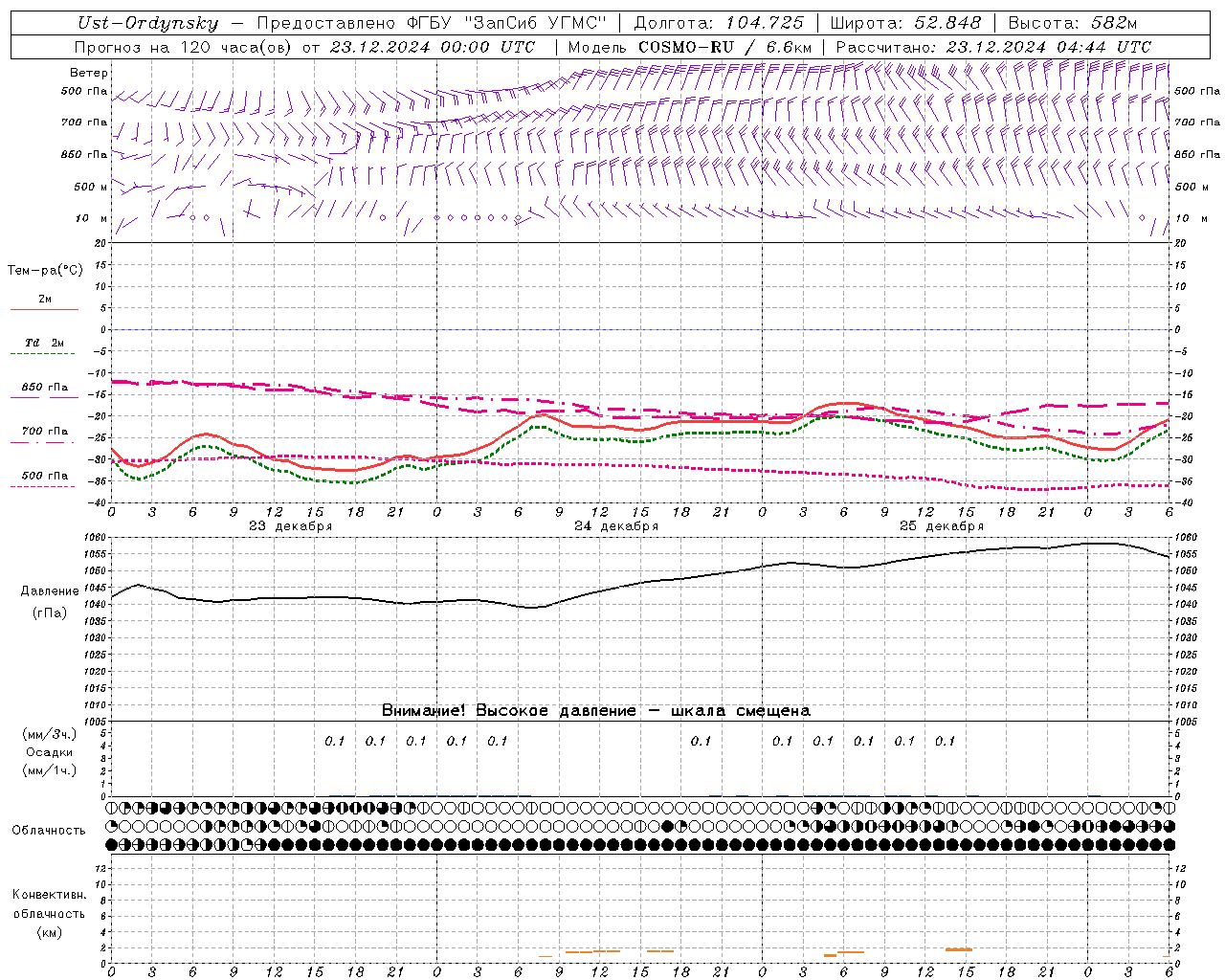Screen dimensions: 1225x980
Task: Click the 1005 value on left pressure axis
Action: point(96,722)
